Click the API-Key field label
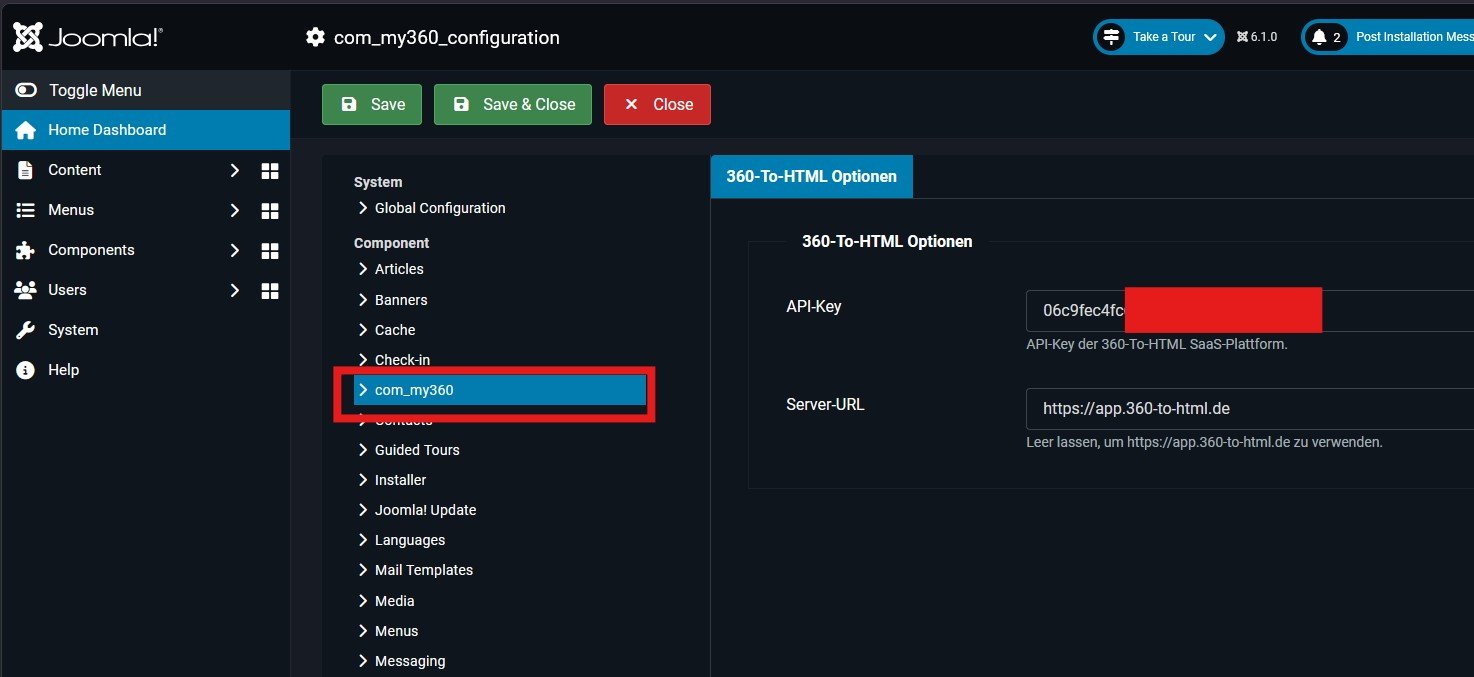 tap(814, 306)
